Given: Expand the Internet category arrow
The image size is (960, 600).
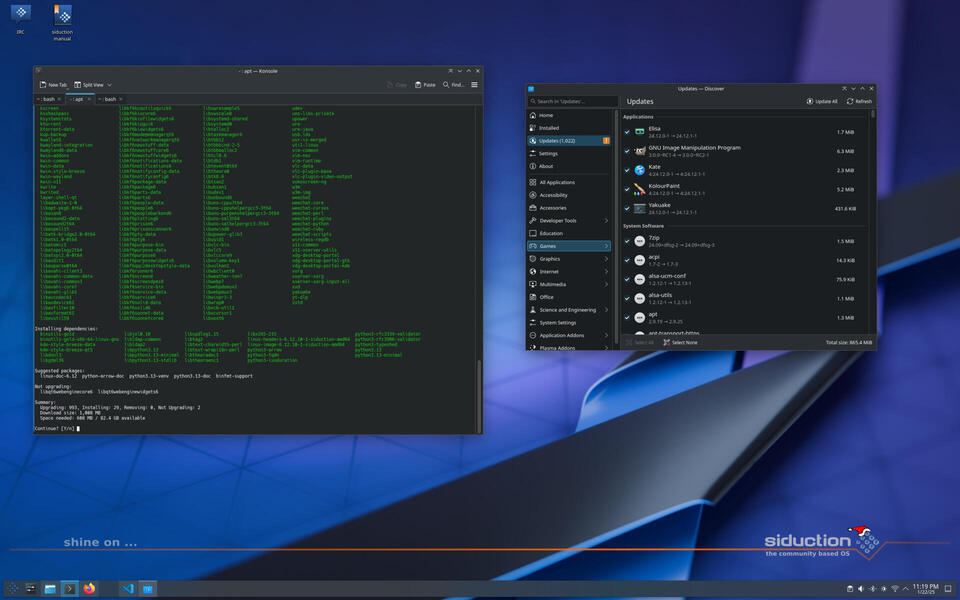Looking at the screenshot, I should tap(606, 272).
